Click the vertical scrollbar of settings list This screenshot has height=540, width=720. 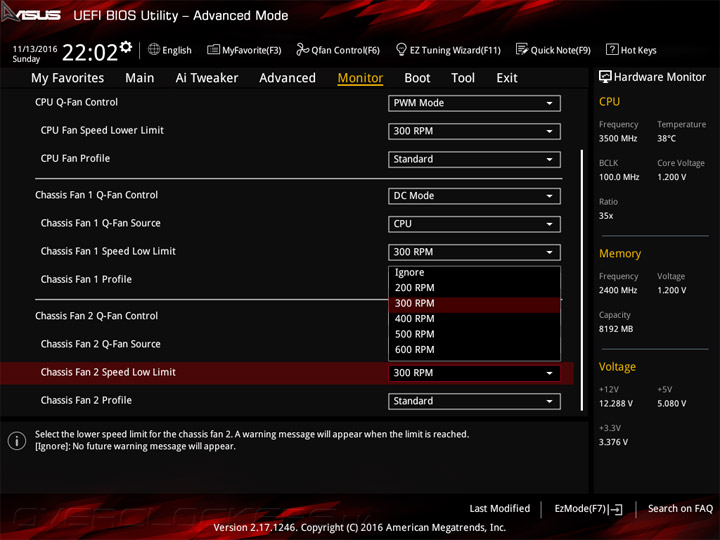click(582, 280)
